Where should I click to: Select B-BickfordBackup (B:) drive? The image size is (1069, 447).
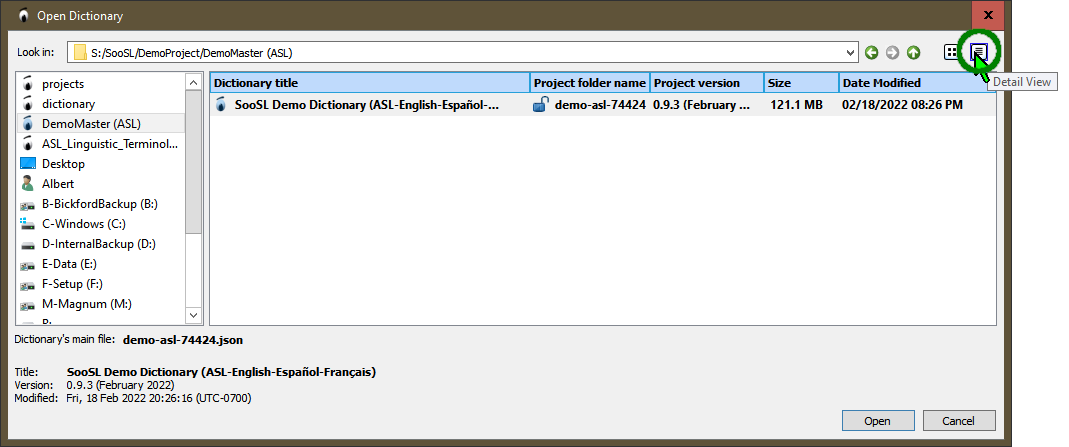[101, 204]
